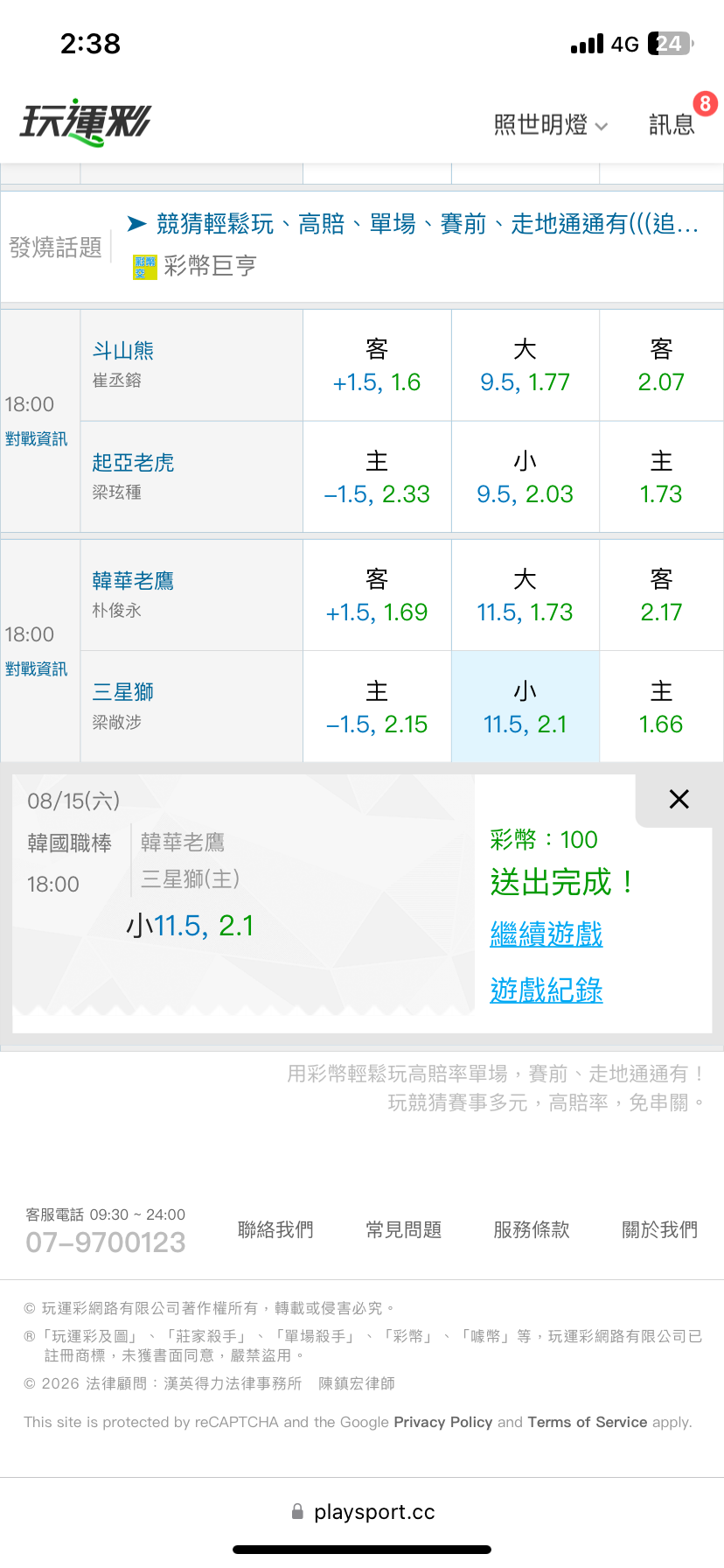
Task: Open 對戰資訊 for the 韓華老鷹 game
Action: click(36, 669)
